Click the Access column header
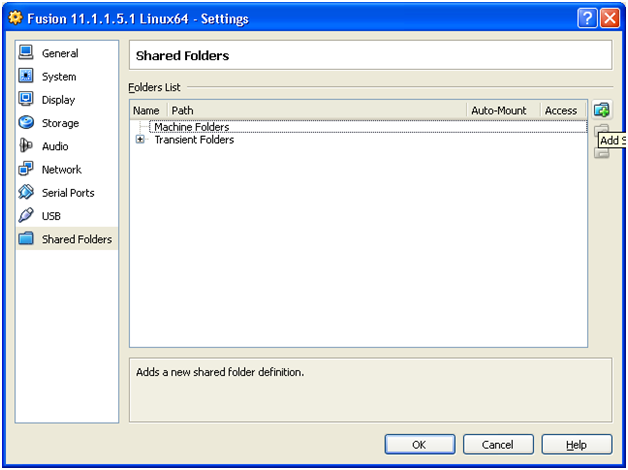Screen dimensions: 628x470 [563, 110]
